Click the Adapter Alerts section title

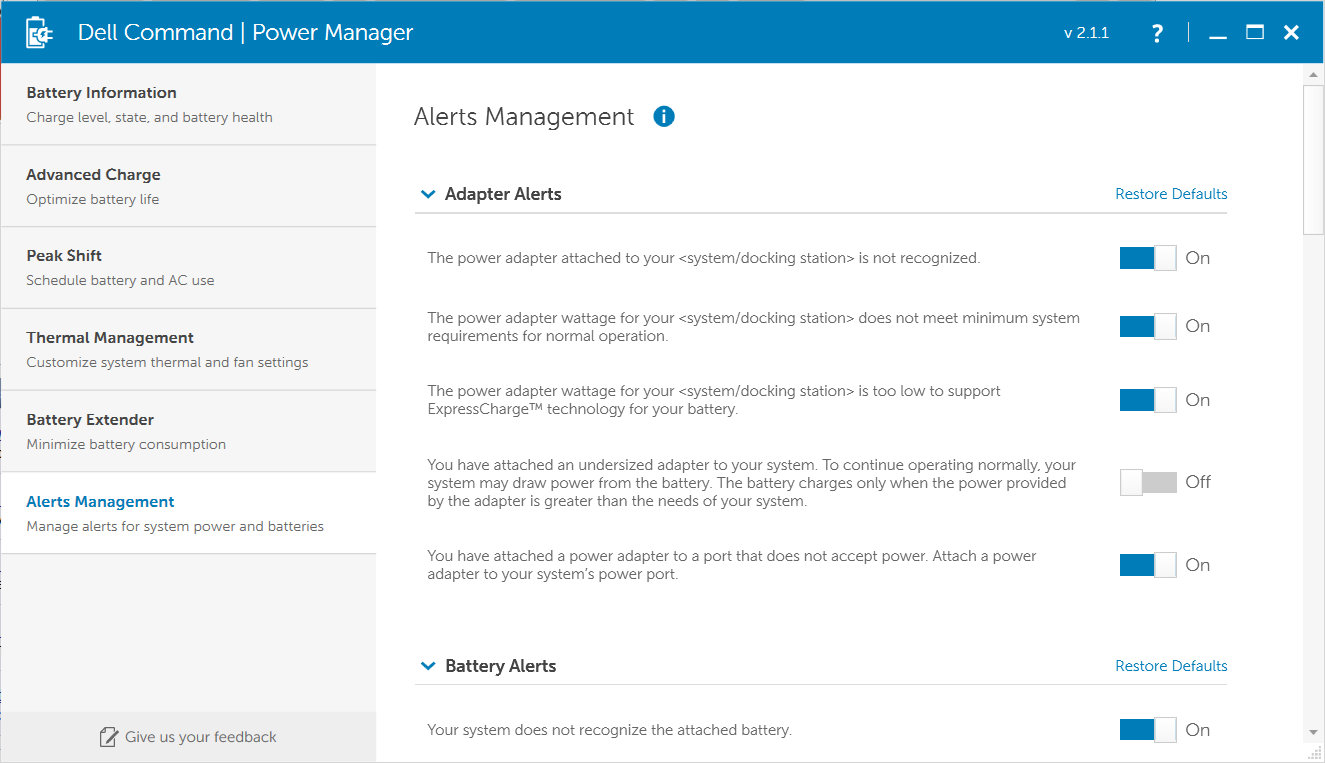[503, 194]
